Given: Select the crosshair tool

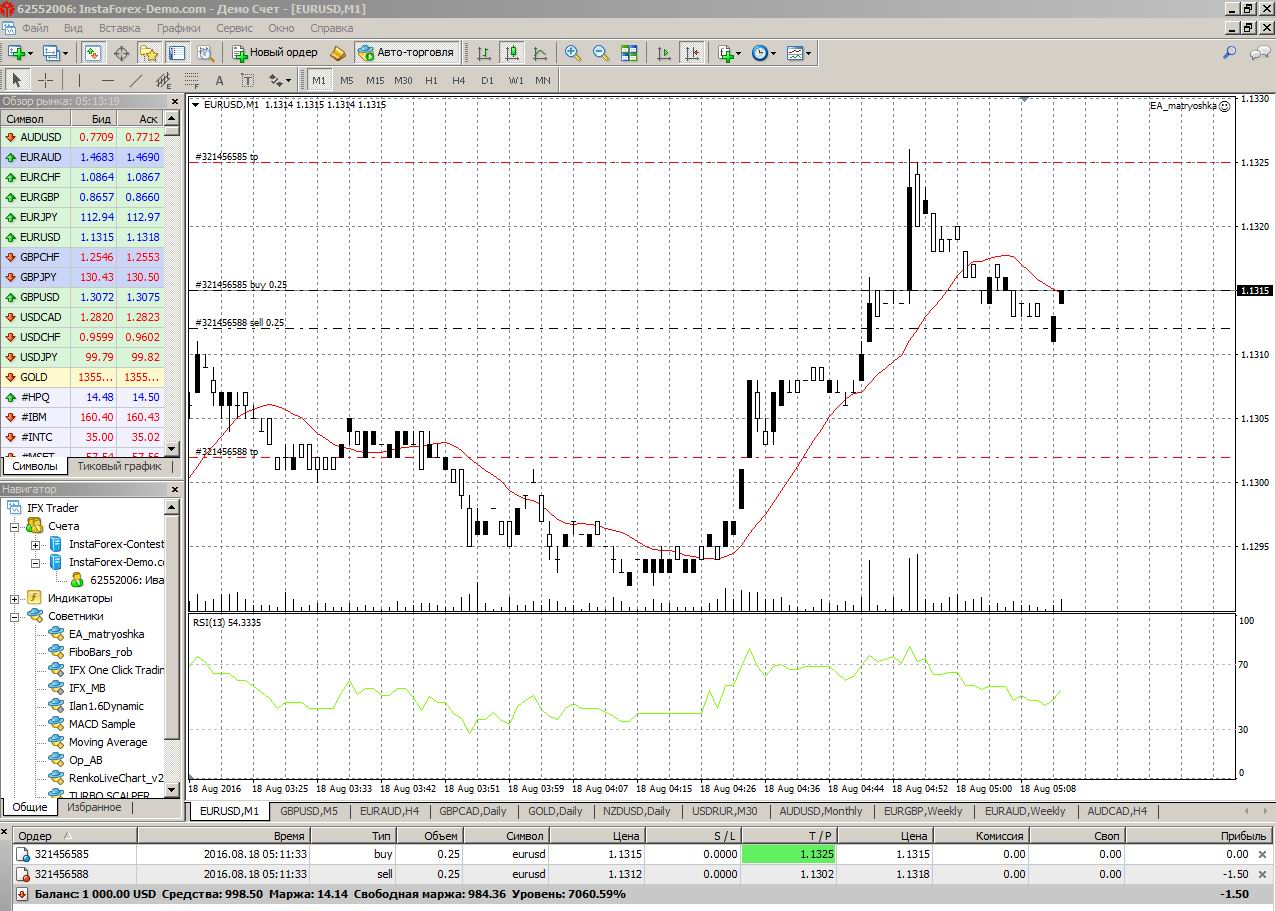Looking at the screenshot, I should (x=45, y=80).
